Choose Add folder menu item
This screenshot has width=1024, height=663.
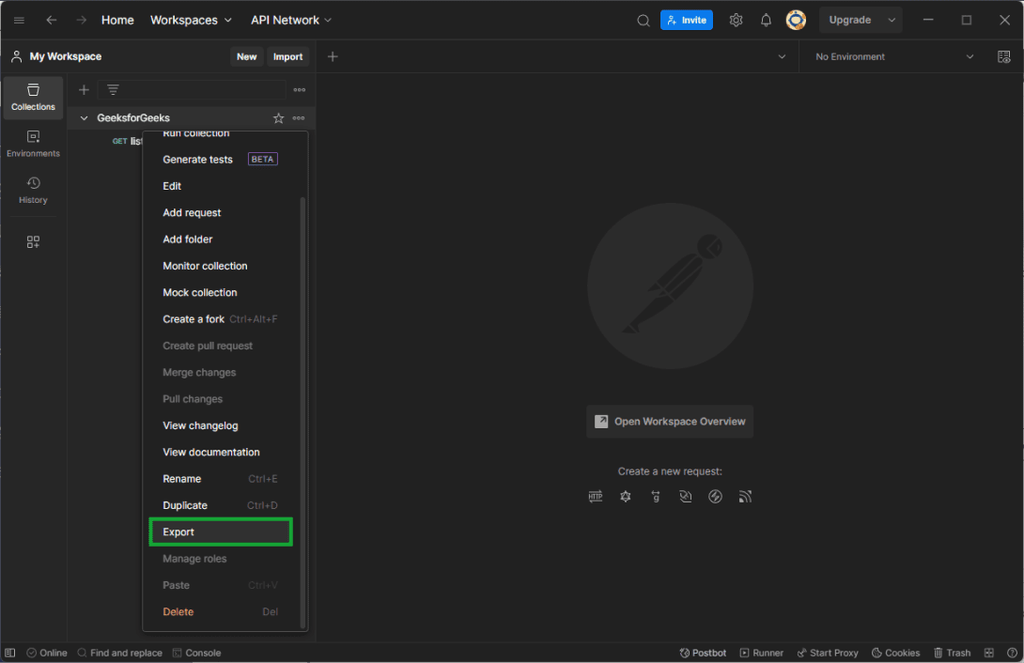221,239
